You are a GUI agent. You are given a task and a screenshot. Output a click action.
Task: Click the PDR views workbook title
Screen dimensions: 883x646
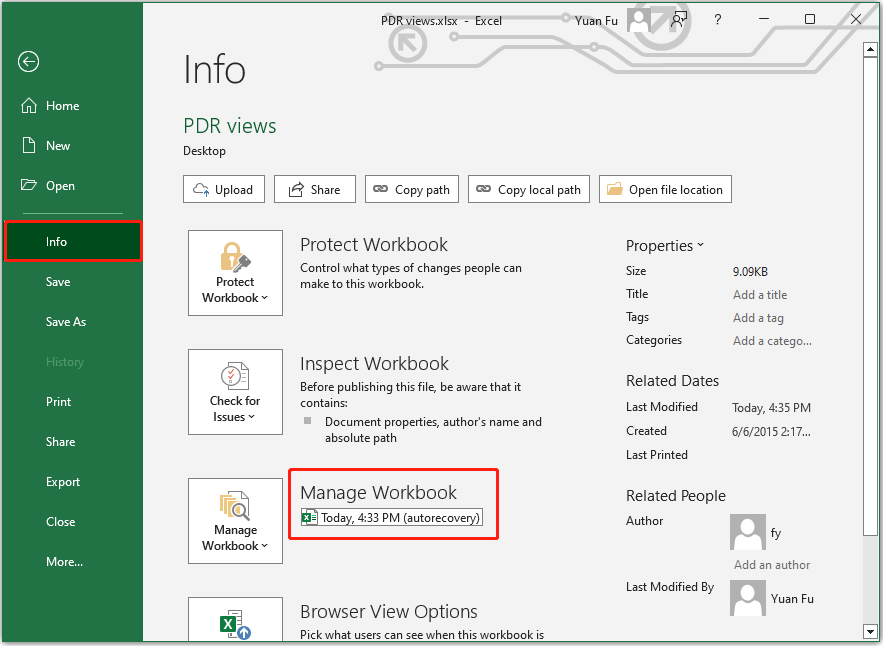click(230, 126)
